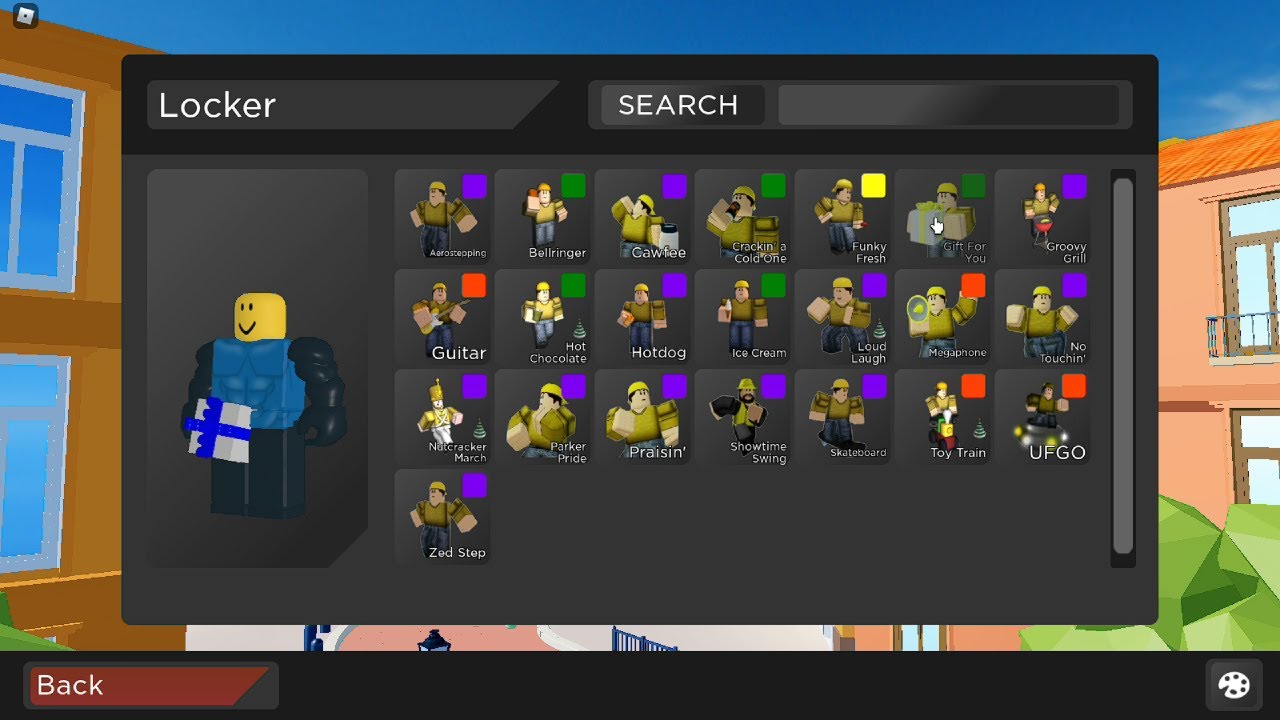Click the Christmas tree icon on Toy Train
This screenshot has height=720, width=1280.
coord(978,429)
